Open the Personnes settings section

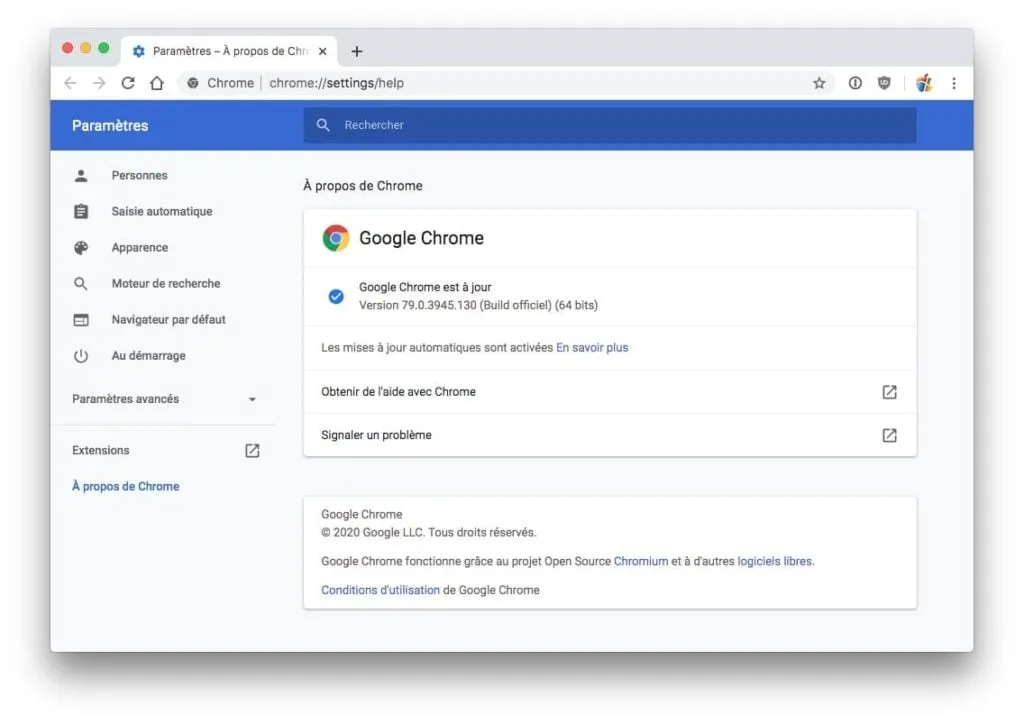[139, 175]
